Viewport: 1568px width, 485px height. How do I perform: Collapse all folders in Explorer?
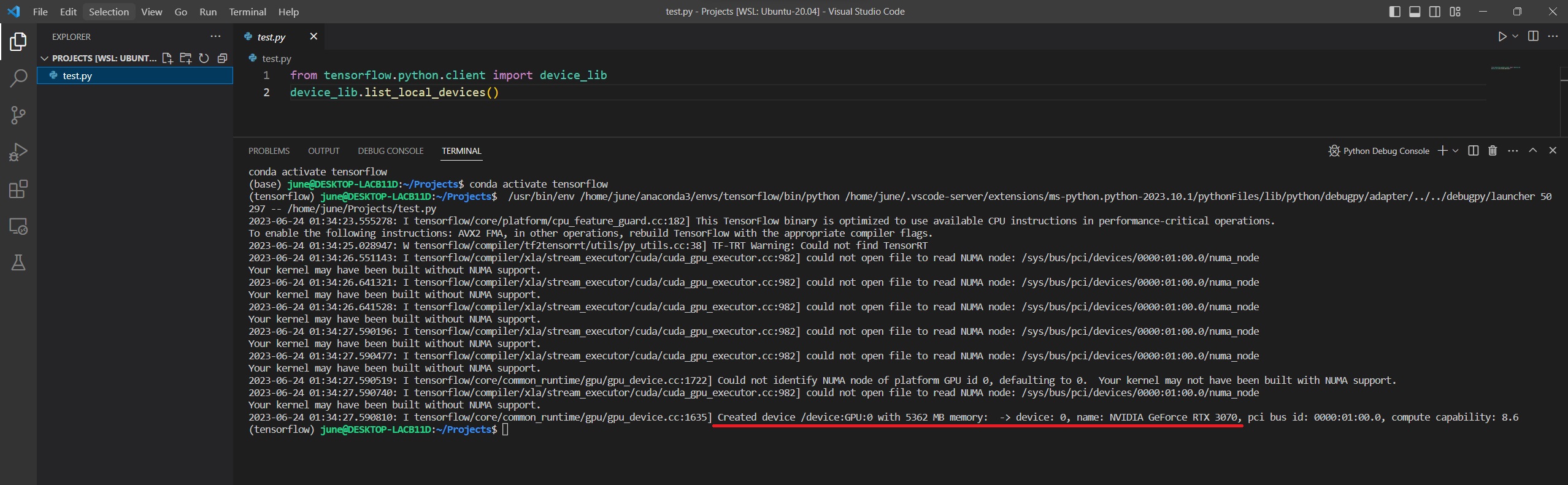(222, 58)
